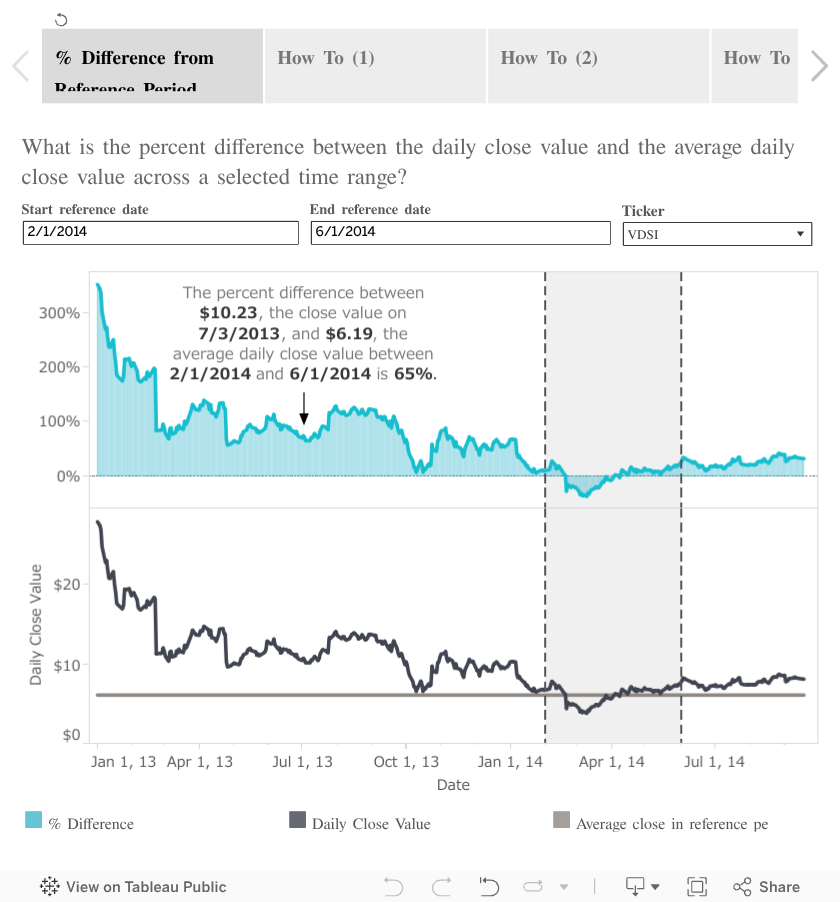Click the Daily Close Value legend swatch
Image resolution: width=840 pixels, height=902 pixels.
(x=297, y=822)
